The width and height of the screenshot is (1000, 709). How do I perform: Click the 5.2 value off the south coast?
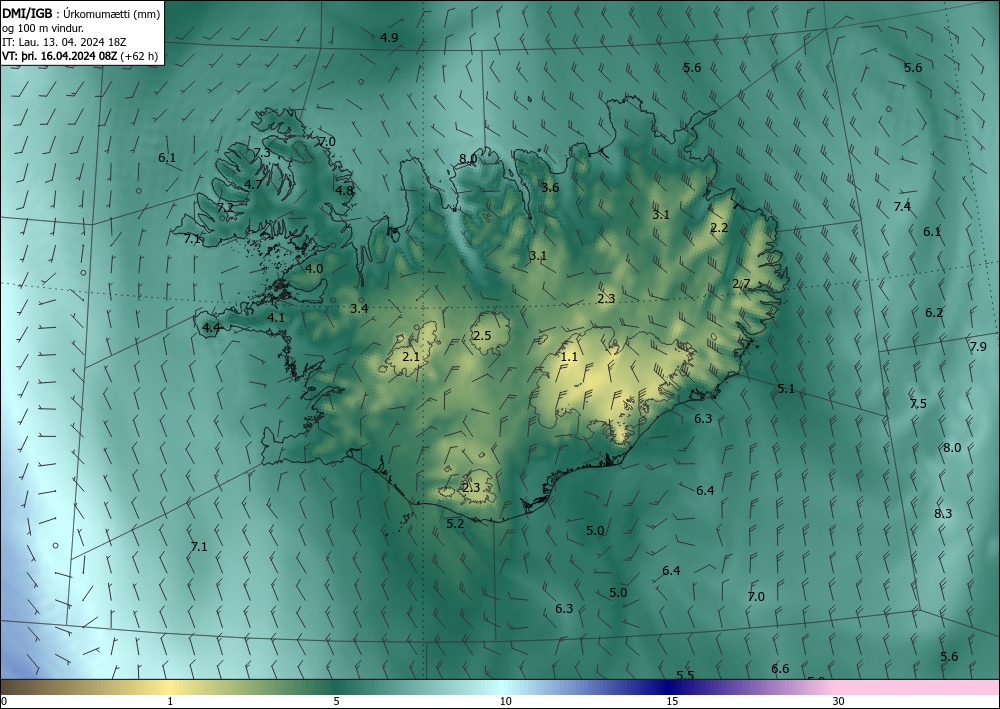pos(455,523)
